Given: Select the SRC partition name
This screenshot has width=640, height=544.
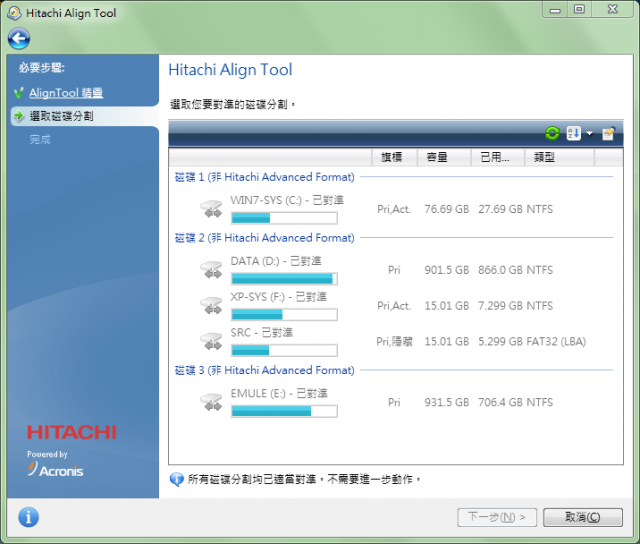Looking at the screenshot, I should coord(262,333).
